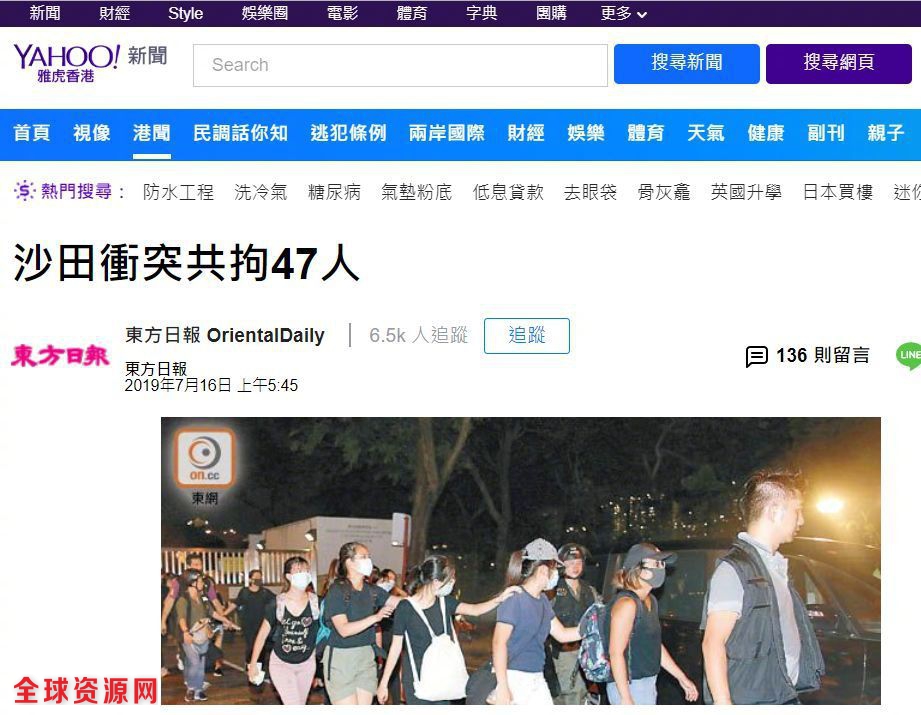921x715 pixels.
Task: Click the LINE share icon
Action: (908, 356)
